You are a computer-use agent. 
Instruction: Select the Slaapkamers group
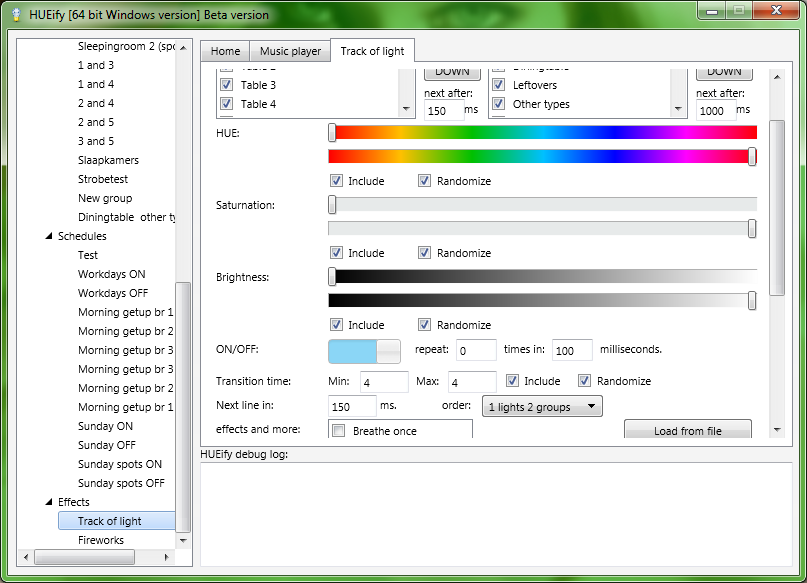point(108,160)
